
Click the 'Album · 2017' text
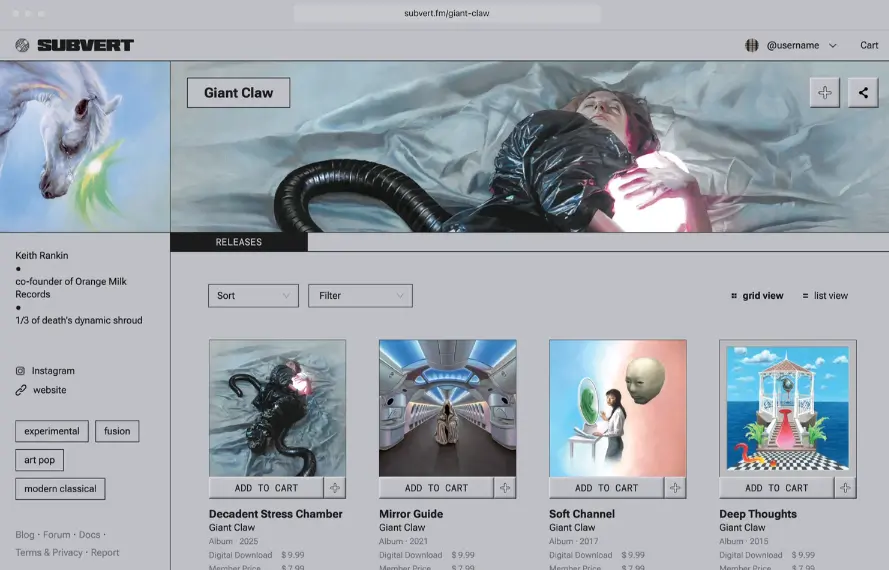tap(573, 541)
